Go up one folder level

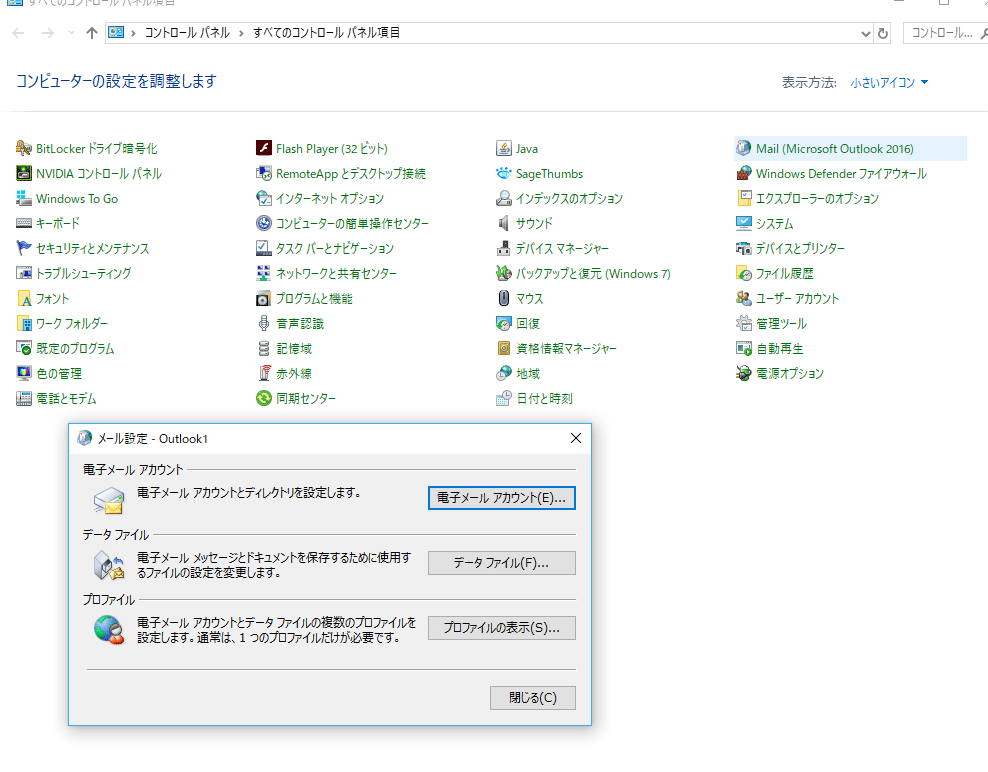(x=92, y=33)
